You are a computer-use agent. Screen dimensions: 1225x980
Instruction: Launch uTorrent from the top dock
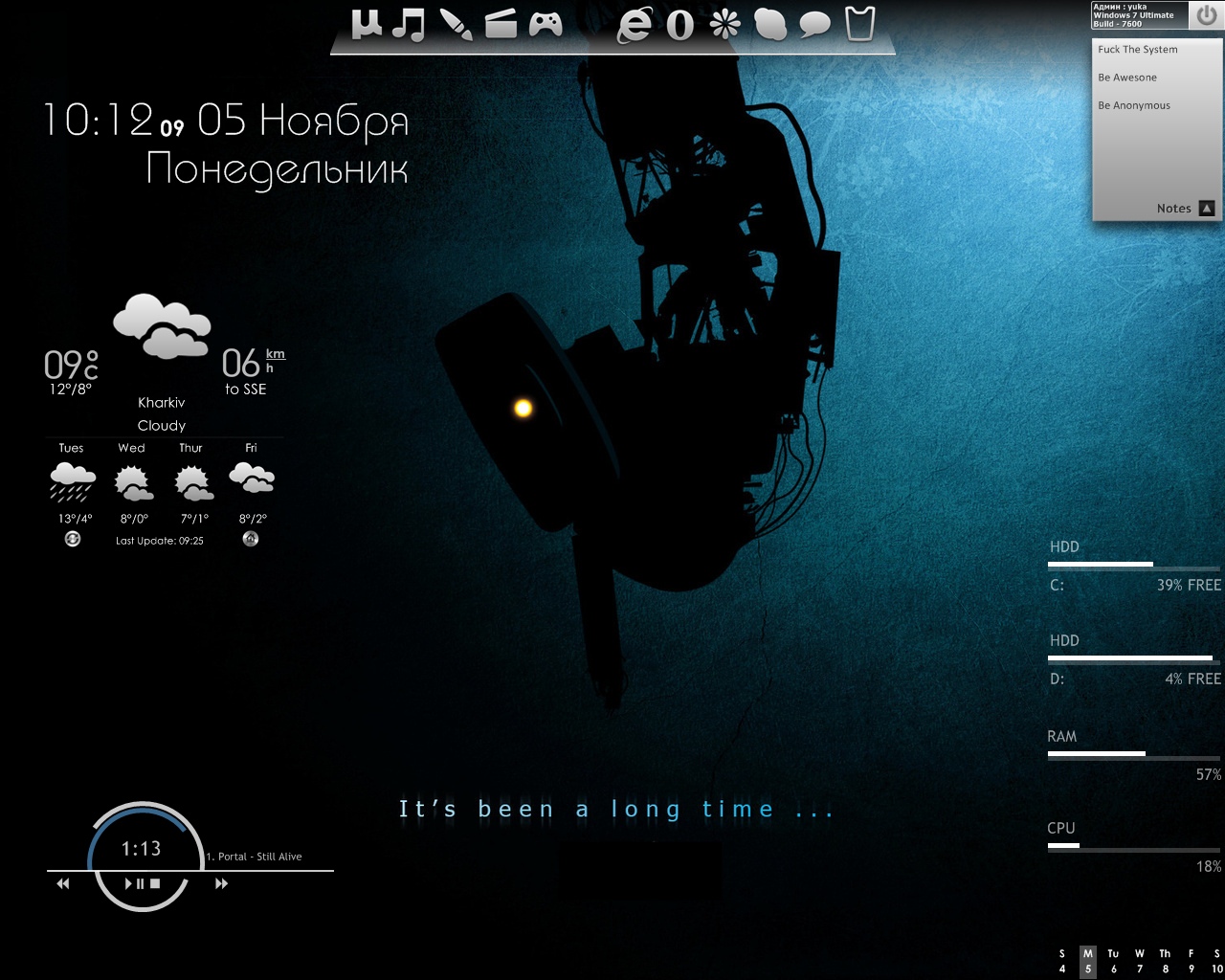pyautogui.click(x=367, y=24)
